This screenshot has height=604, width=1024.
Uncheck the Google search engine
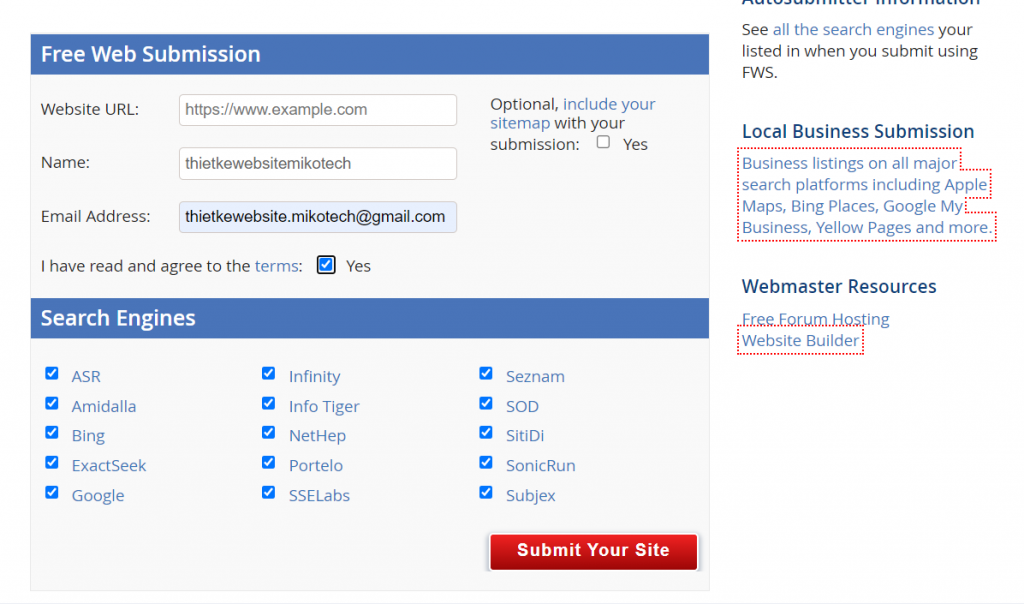point(51,492)
